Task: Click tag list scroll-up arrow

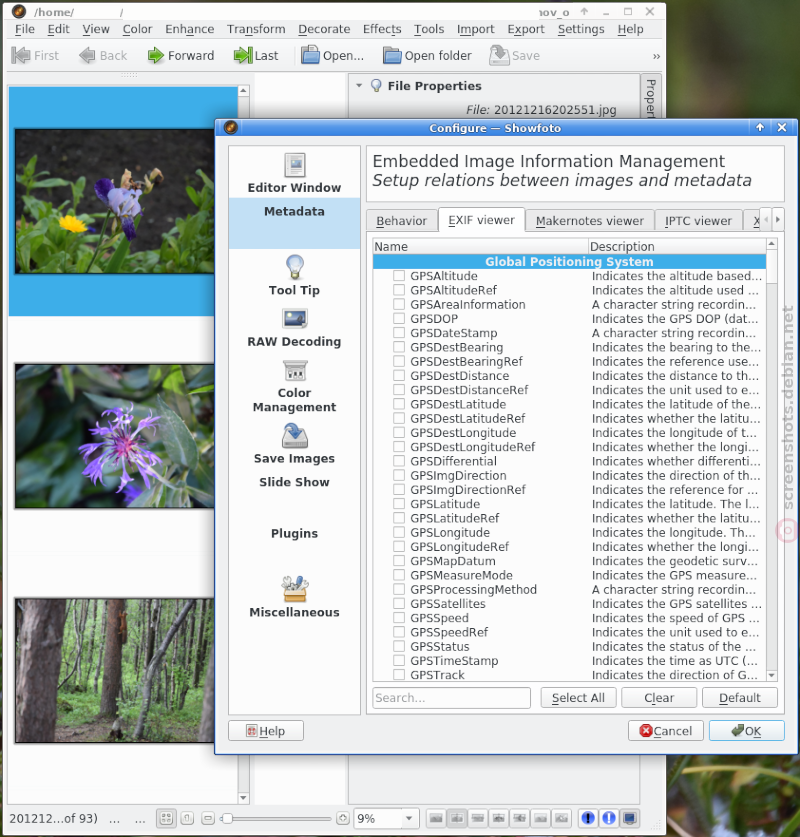Action: tap(771, 244)
